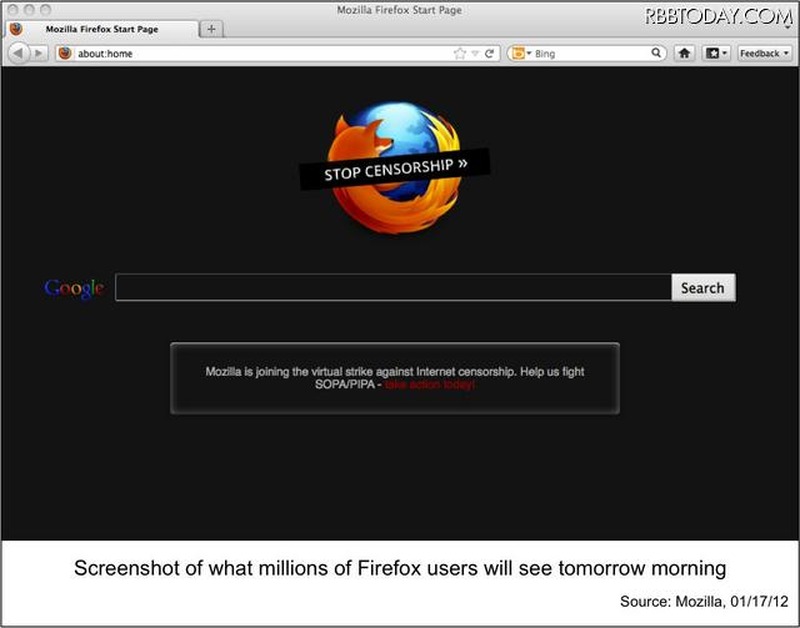
Task: Open the bookmarks menu button dropdown
Action: 716,53
